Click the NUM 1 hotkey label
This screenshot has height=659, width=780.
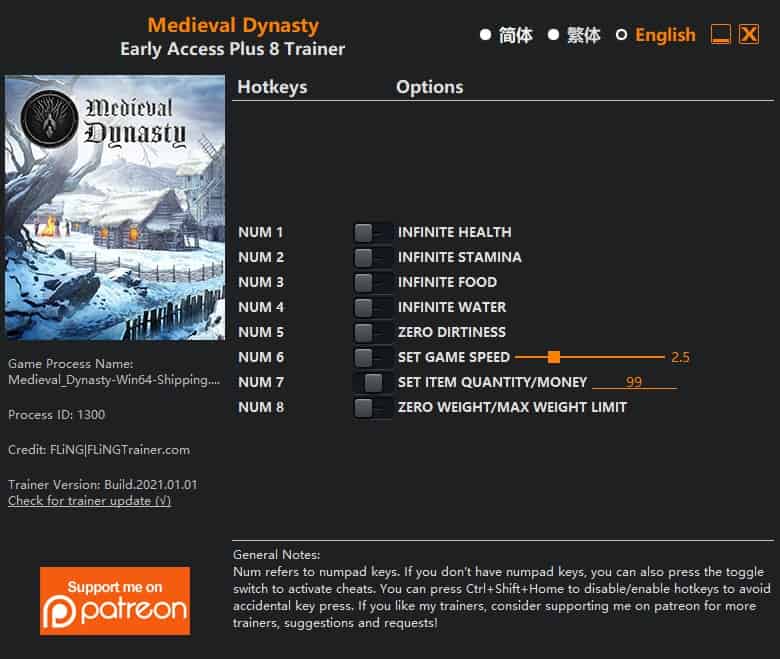(261, 232)
